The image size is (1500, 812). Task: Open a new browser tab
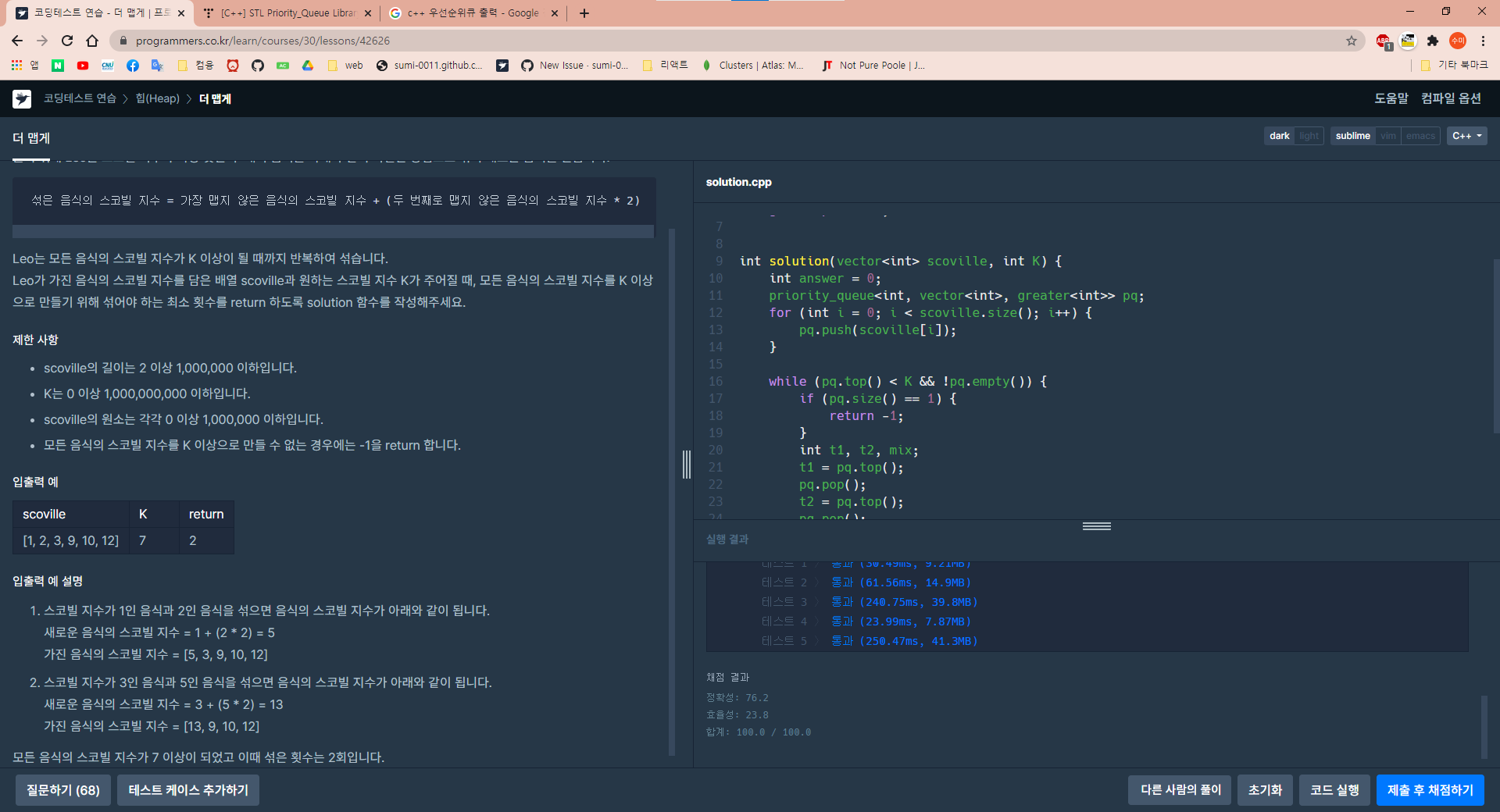[584, 13]
